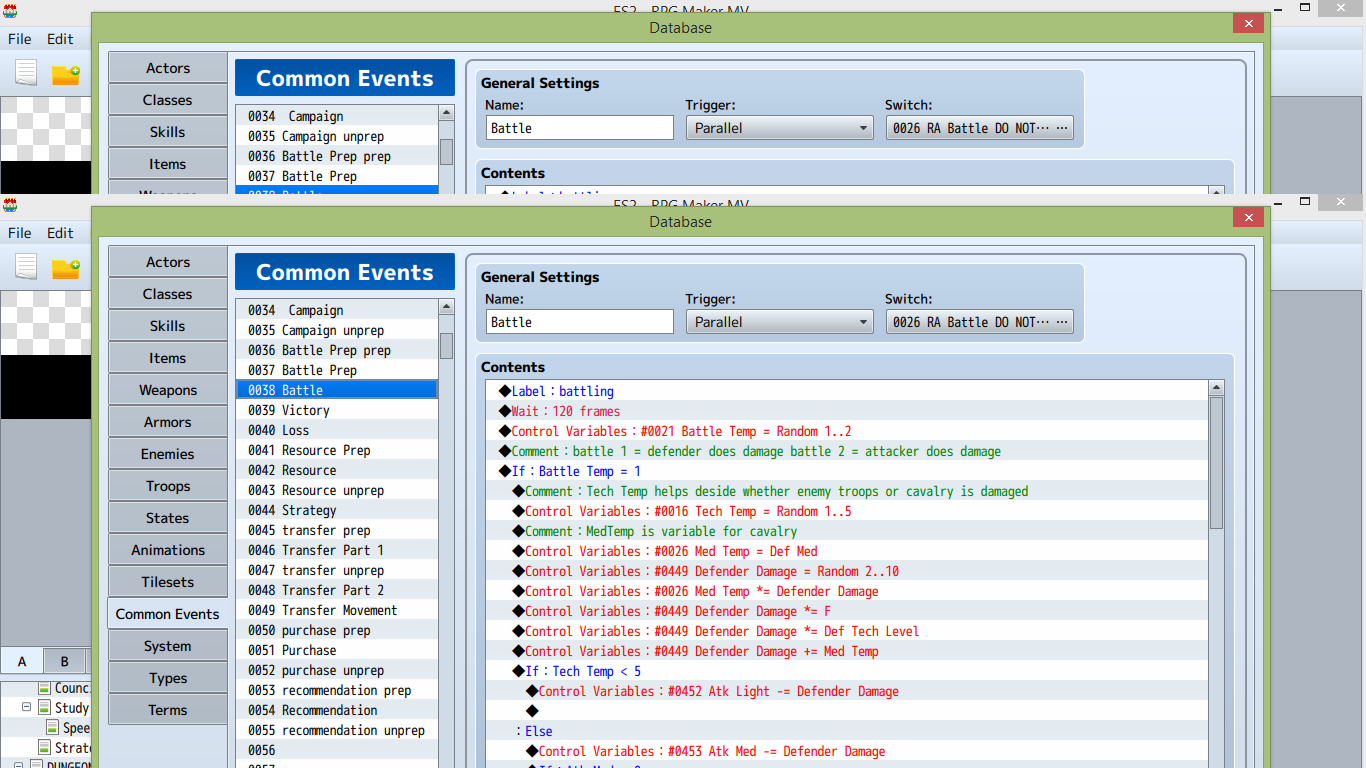Select Defender Damage = Random 2..10 line
Viewport: 1366px width, 768px height.
click(x=847, y=571)
